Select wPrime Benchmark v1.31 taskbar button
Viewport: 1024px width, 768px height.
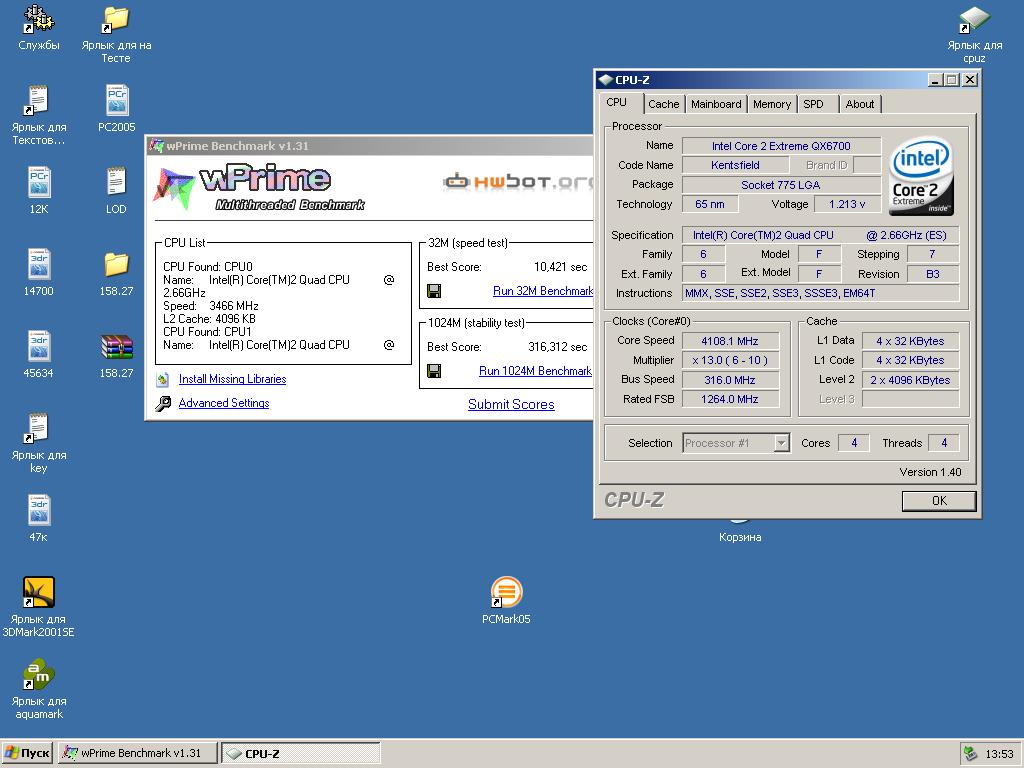(x=138, y=753)
